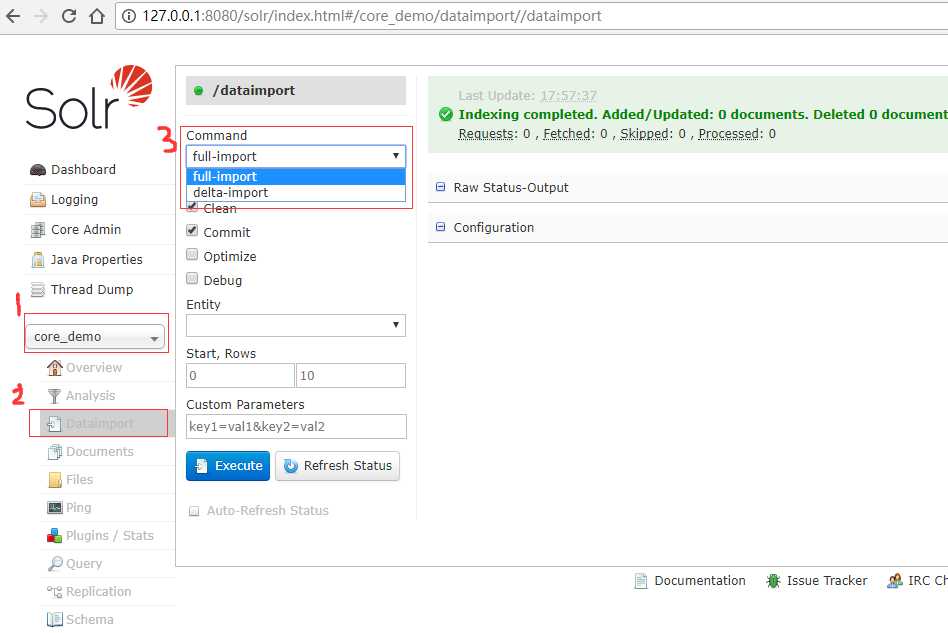Viewport: 948px width, 633px height.
Task: Click the Dataimport document icon
Action: coord(54,424)
